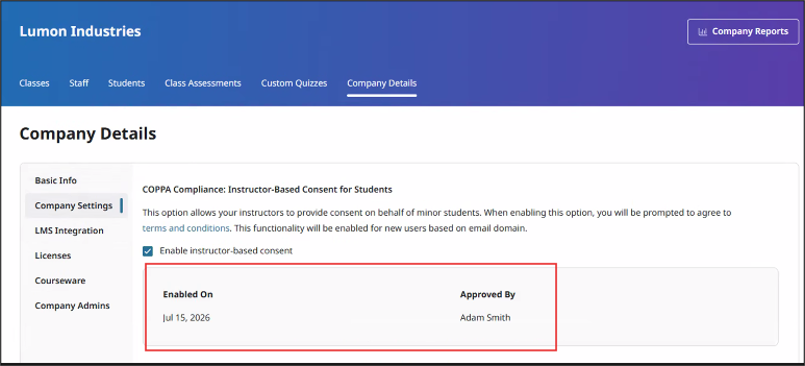Image resolution: width=805 pixels, height=366 pixels.
Task: Click the Lumon Industries title
Action: tap(80, 31)
